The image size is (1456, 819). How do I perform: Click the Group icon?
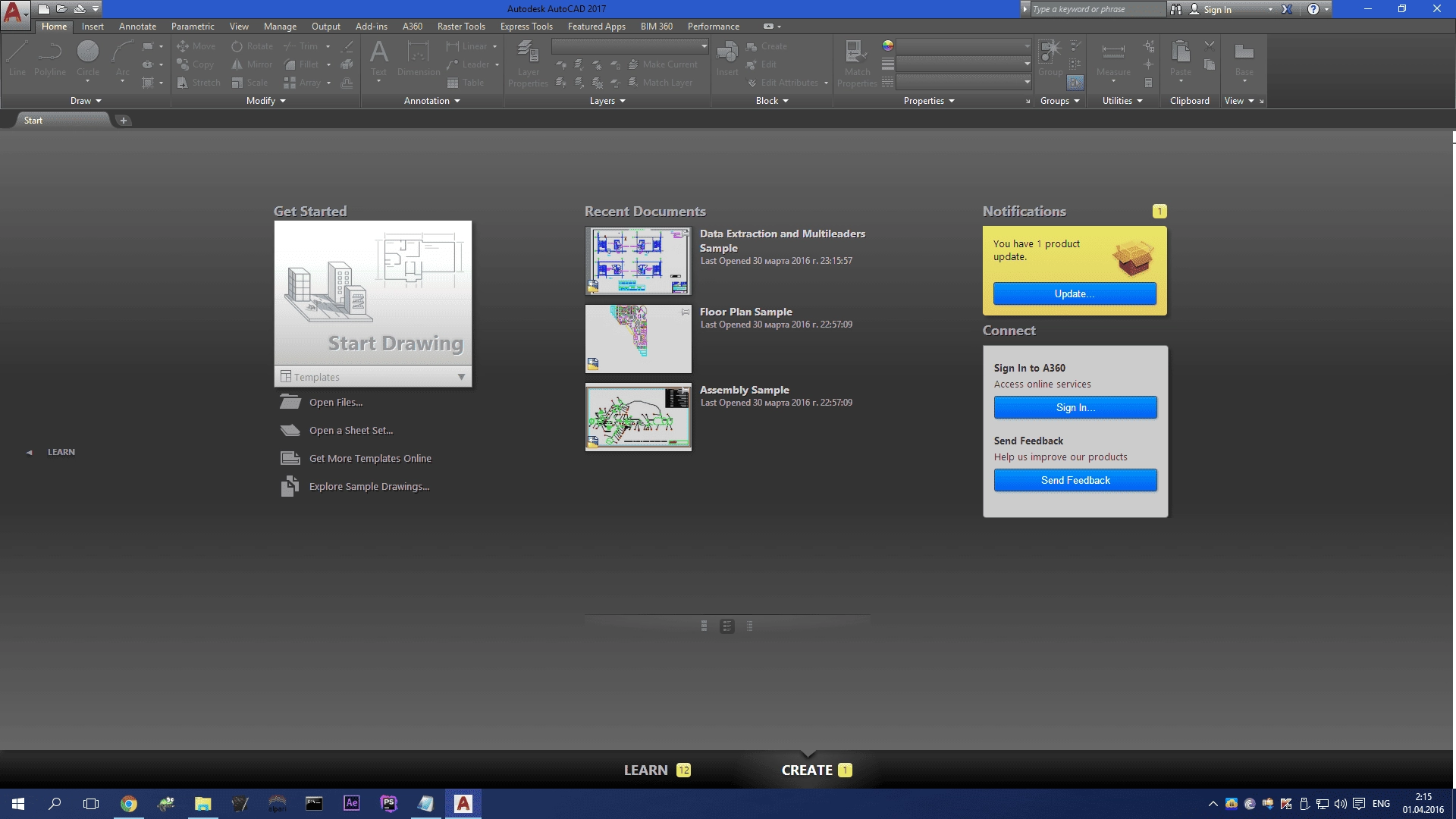click(1050, 59)
